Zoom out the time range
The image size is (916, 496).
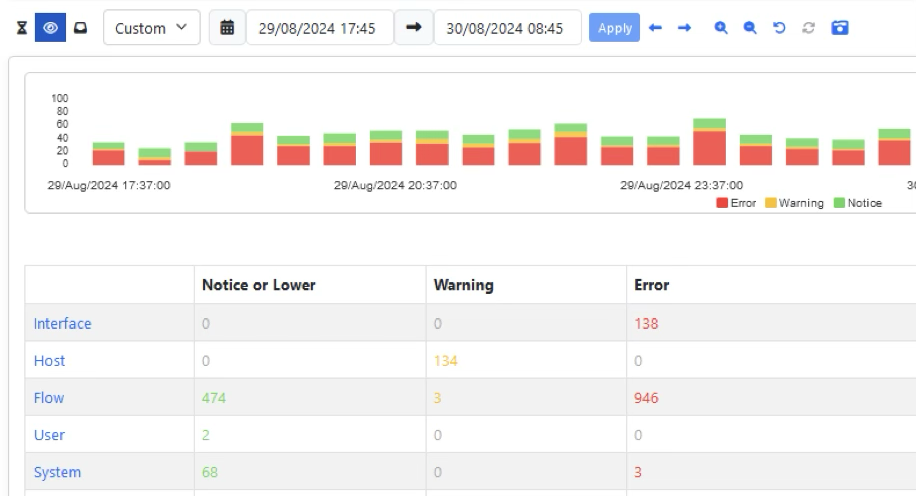750,27
